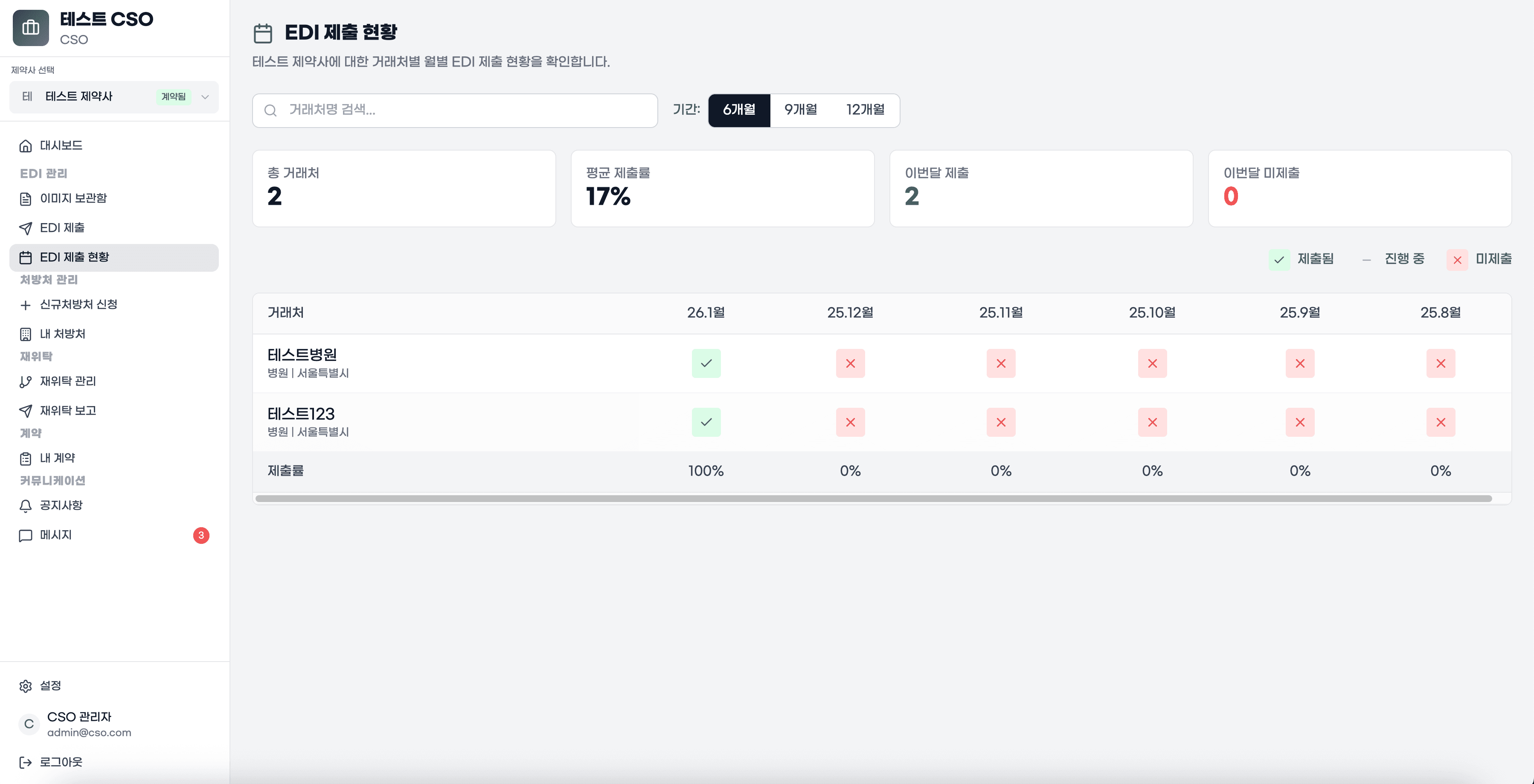Click the 거래처명 검색 search field
The width and height of the screenshot is (1534, 784).
[x=455, y=110]
